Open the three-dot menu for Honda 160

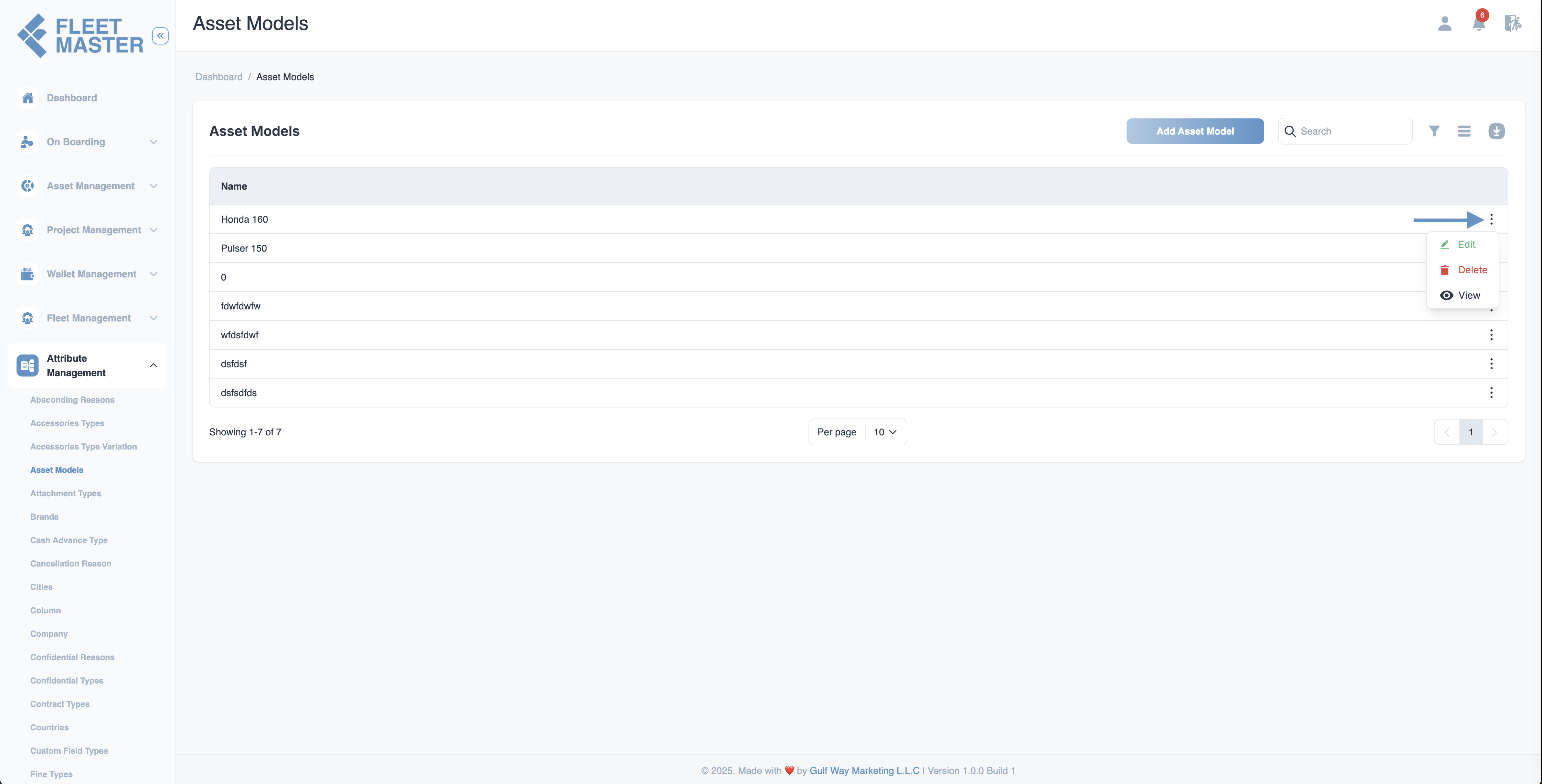[x=1491, y=219]
